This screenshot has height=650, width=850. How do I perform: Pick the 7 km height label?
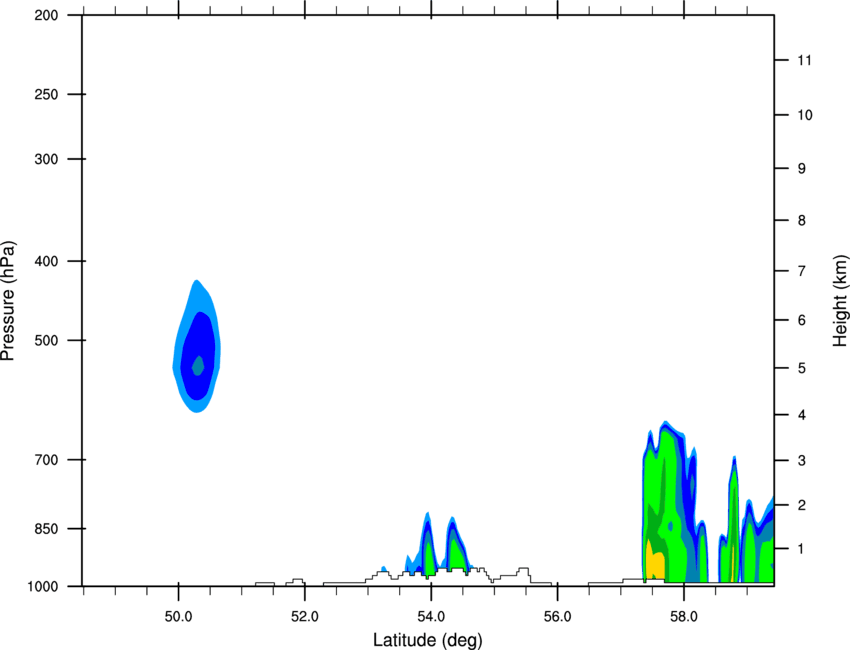802,271
